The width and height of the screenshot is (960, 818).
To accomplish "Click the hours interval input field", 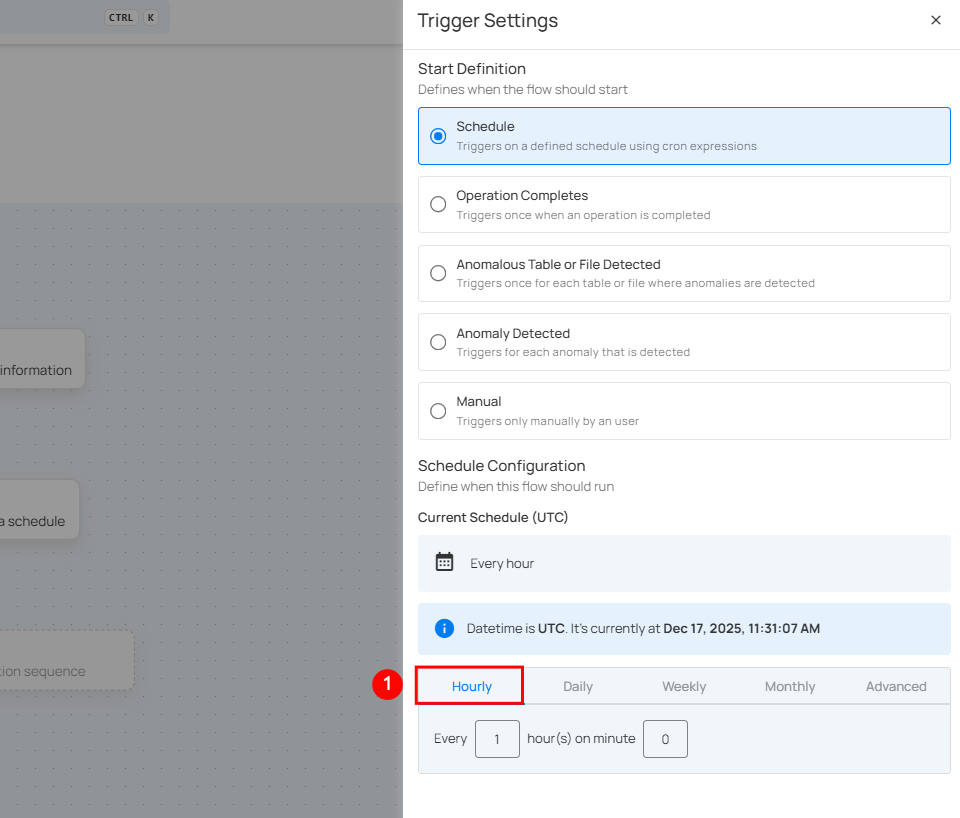I will pos(497,739).
